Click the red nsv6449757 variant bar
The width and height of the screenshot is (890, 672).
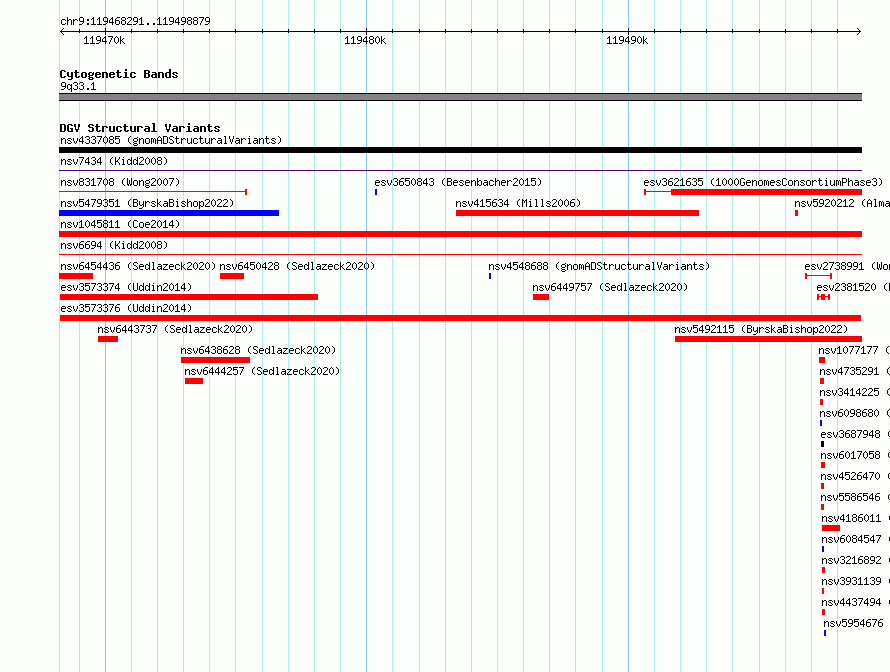[541, 297]
